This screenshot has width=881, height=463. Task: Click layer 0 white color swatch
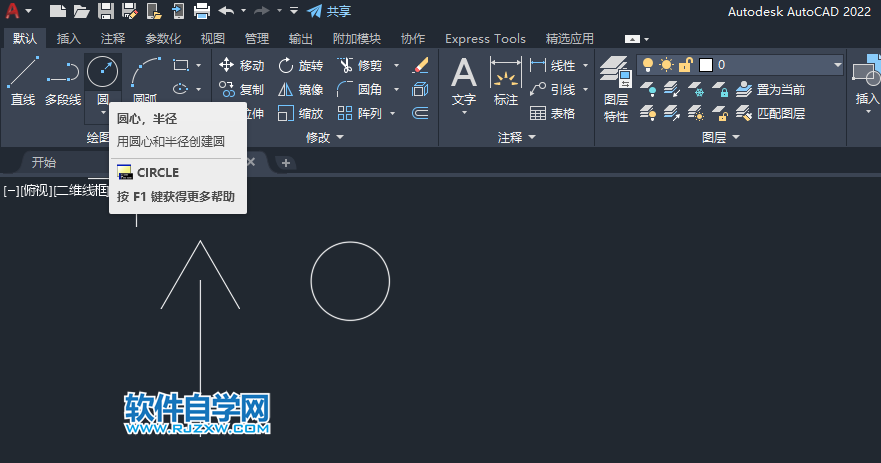706,65
